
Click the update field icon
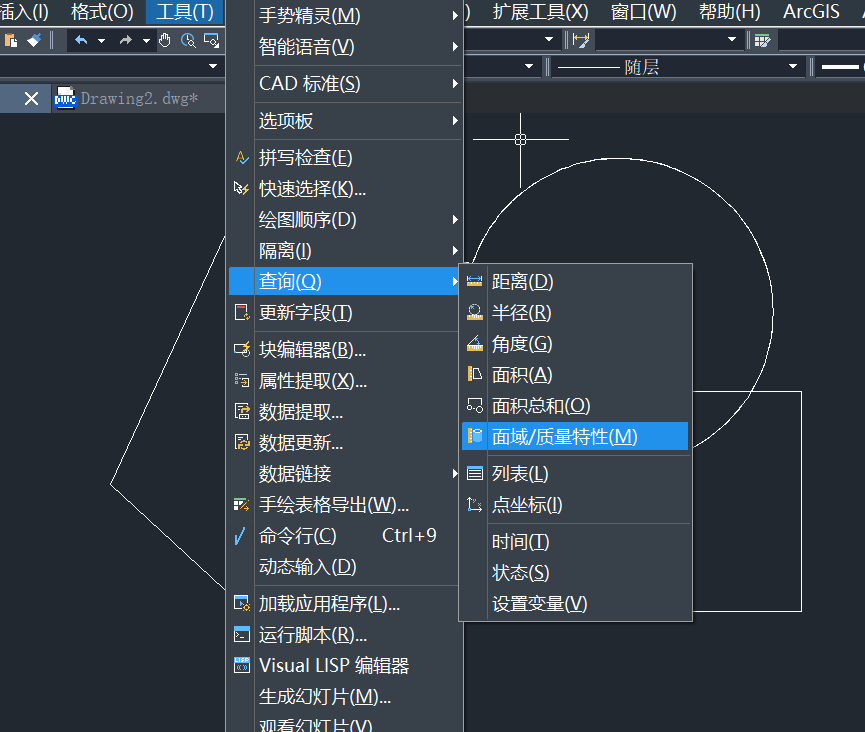point(242,312)
